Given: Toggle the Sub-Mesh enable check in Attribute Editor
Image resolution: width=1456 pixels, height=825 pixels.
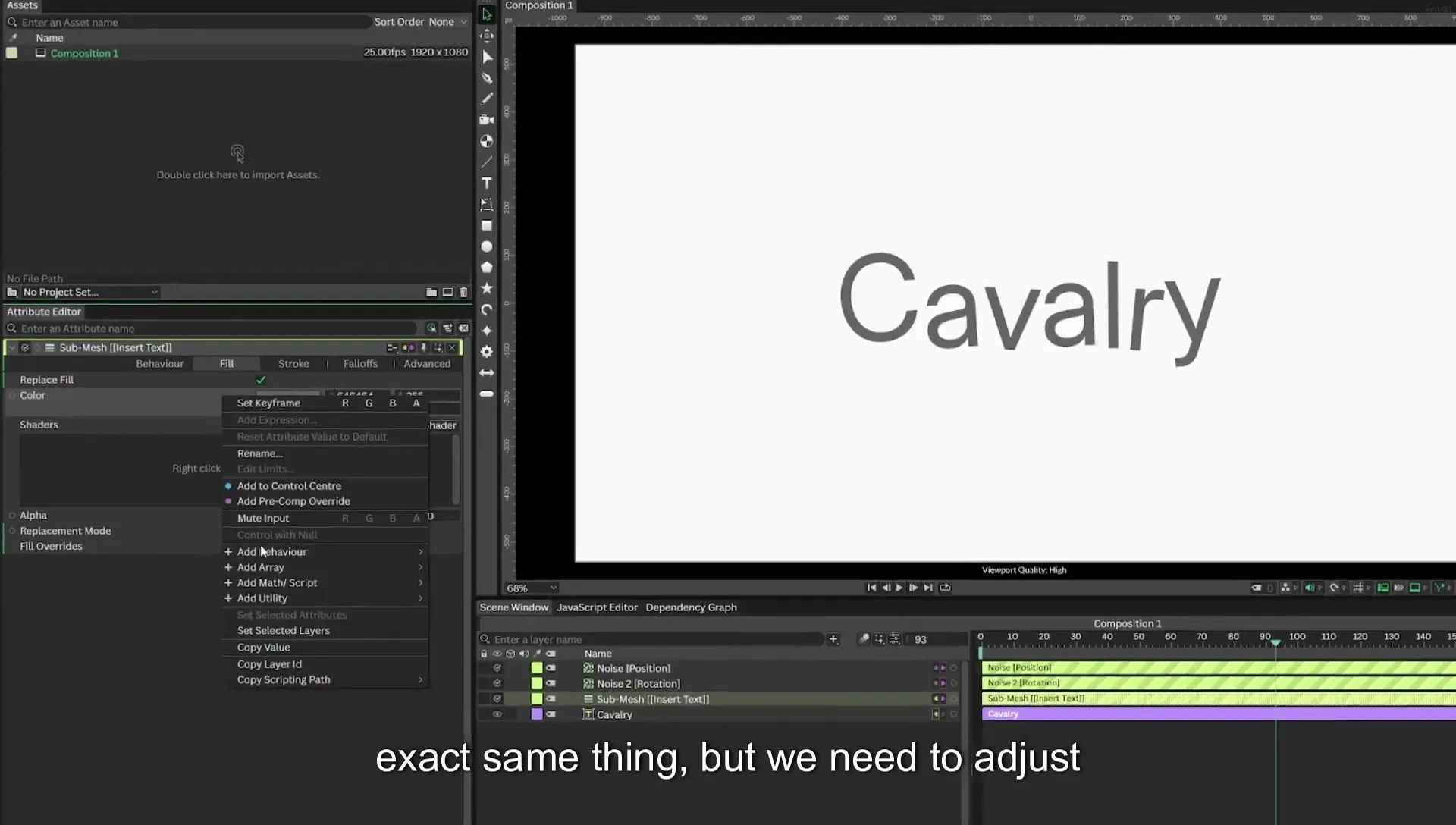Looking at the screenshot, I should tap(25, 348).
